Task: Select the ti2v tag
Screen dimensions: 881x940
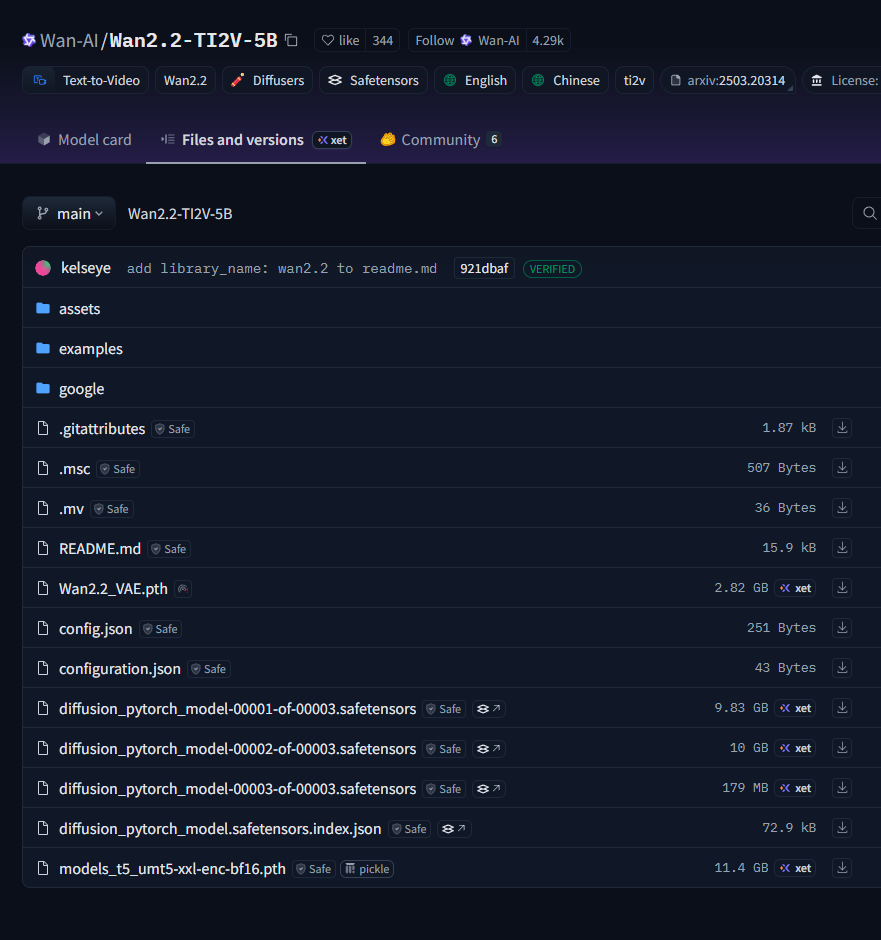Action: (x=634, y=80)
